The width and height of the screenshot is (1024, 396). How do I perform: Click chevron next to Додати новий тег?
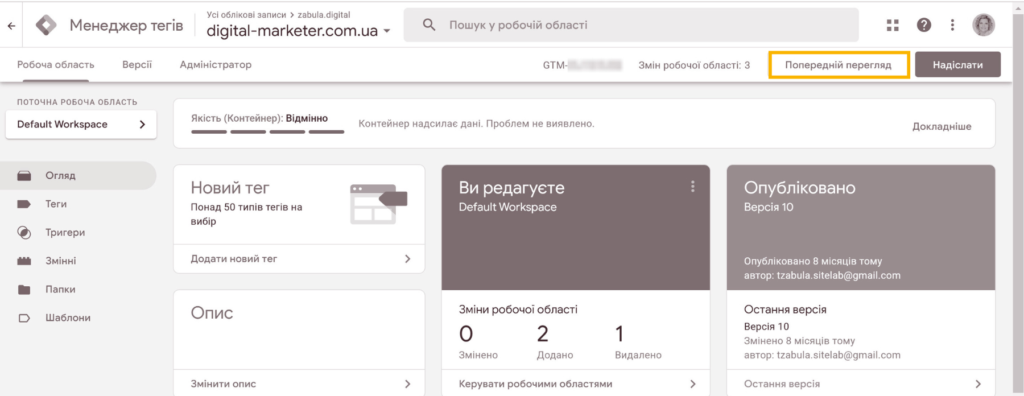408,259
